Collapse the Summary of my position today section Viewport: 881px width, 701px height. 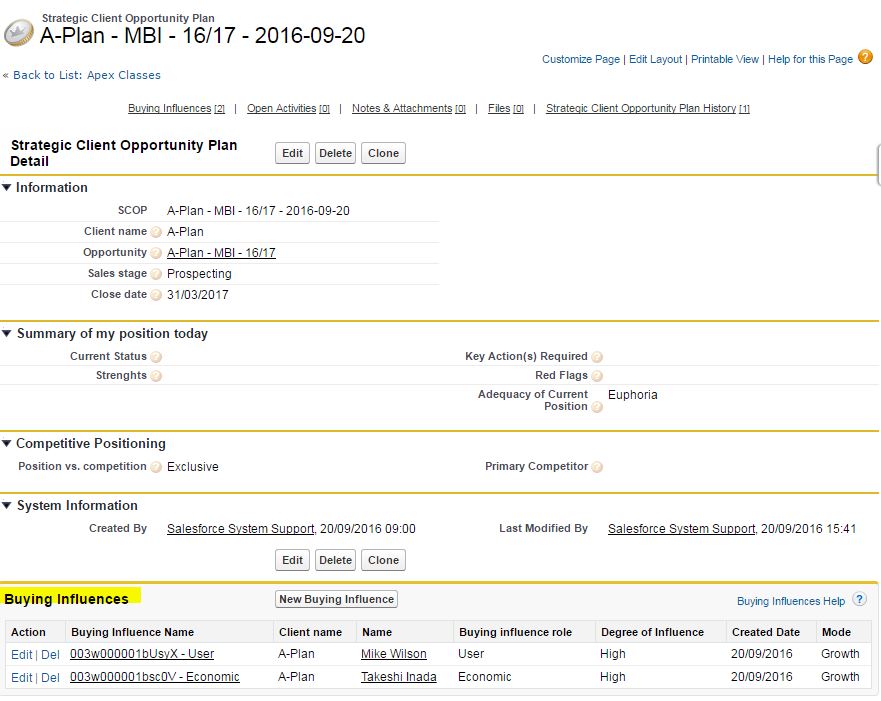[x=7, y=334]
